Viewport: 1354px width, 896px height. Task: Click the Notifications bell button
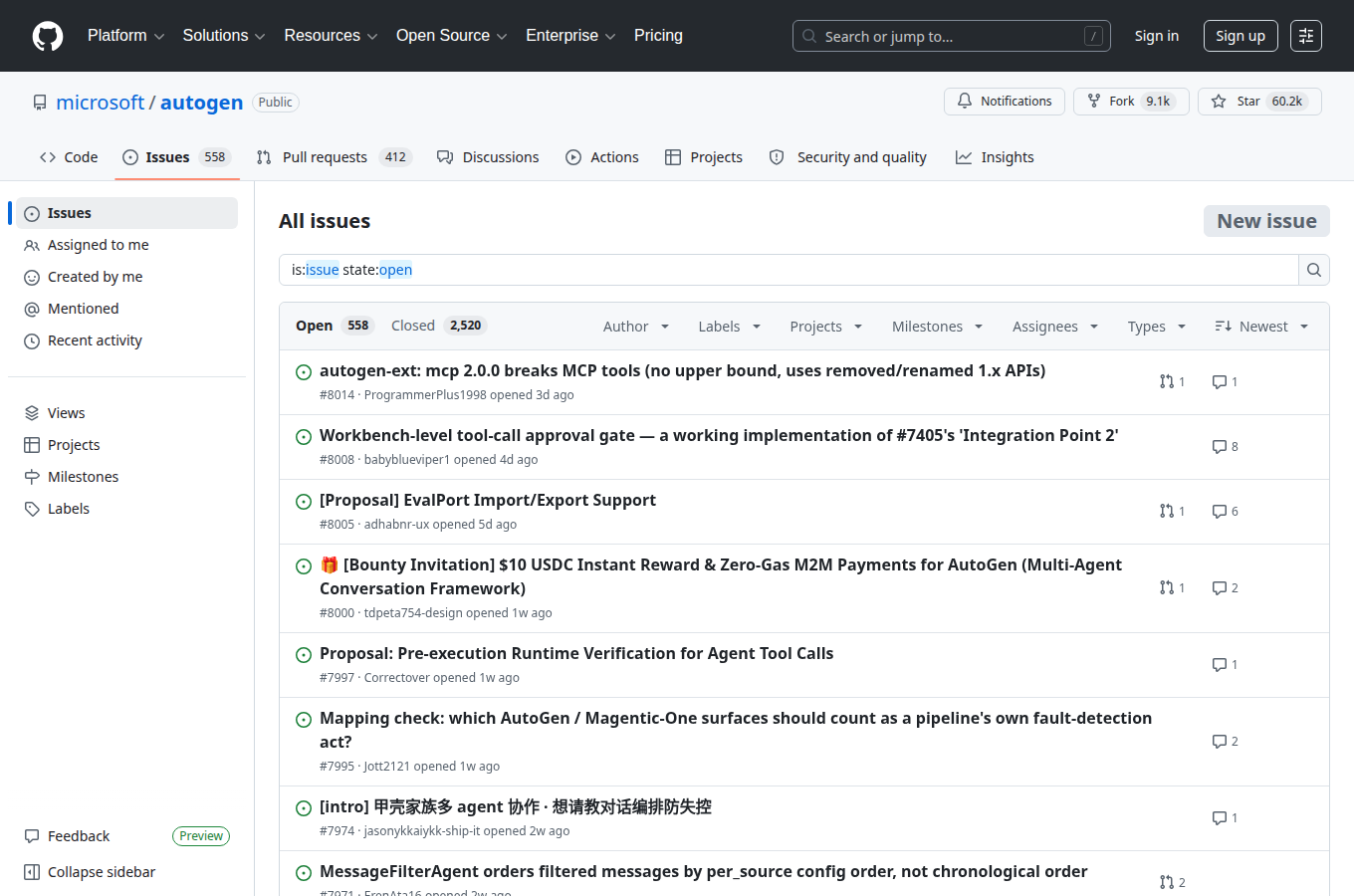(x=1005, y=102)
